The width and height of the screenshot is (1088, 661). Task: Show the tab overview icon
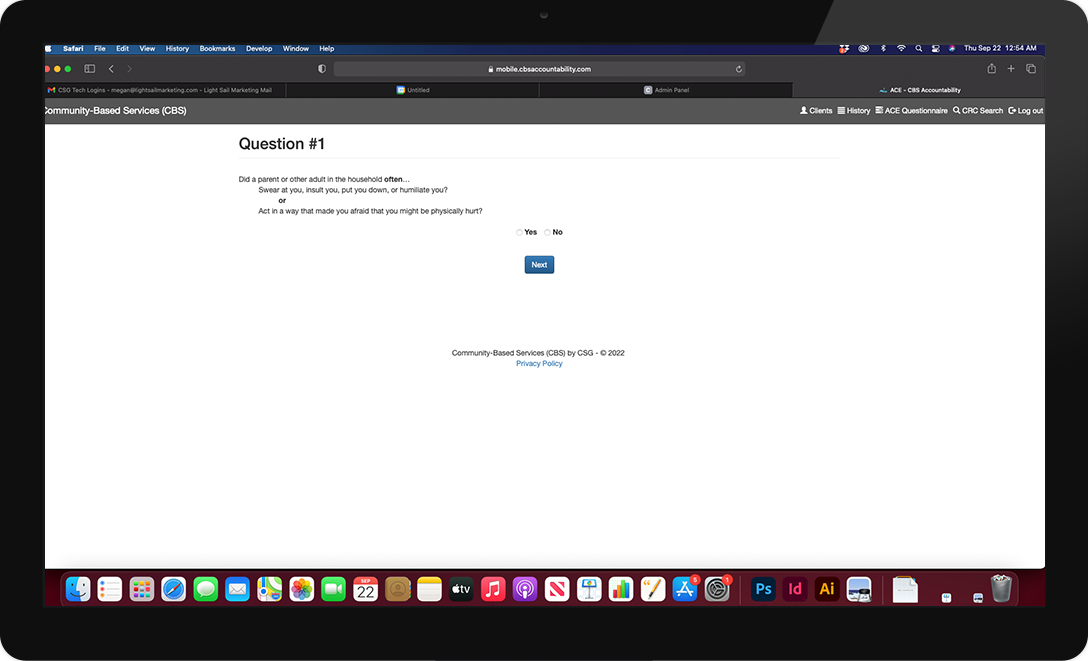[1031, 69]
